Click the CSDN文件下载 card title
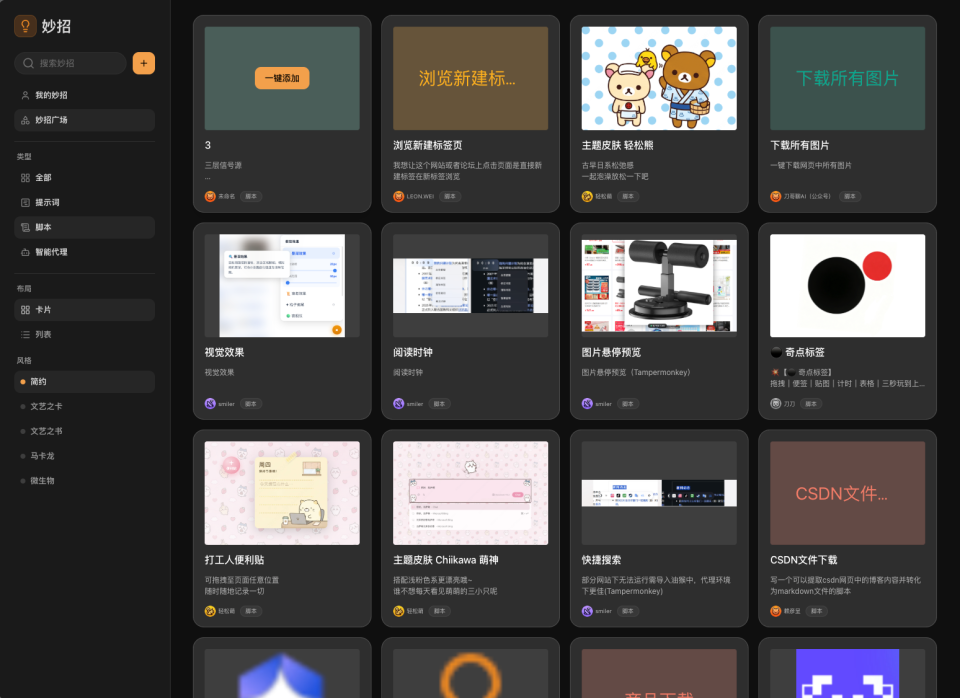The image size is (960, 698). coord(803,560)
